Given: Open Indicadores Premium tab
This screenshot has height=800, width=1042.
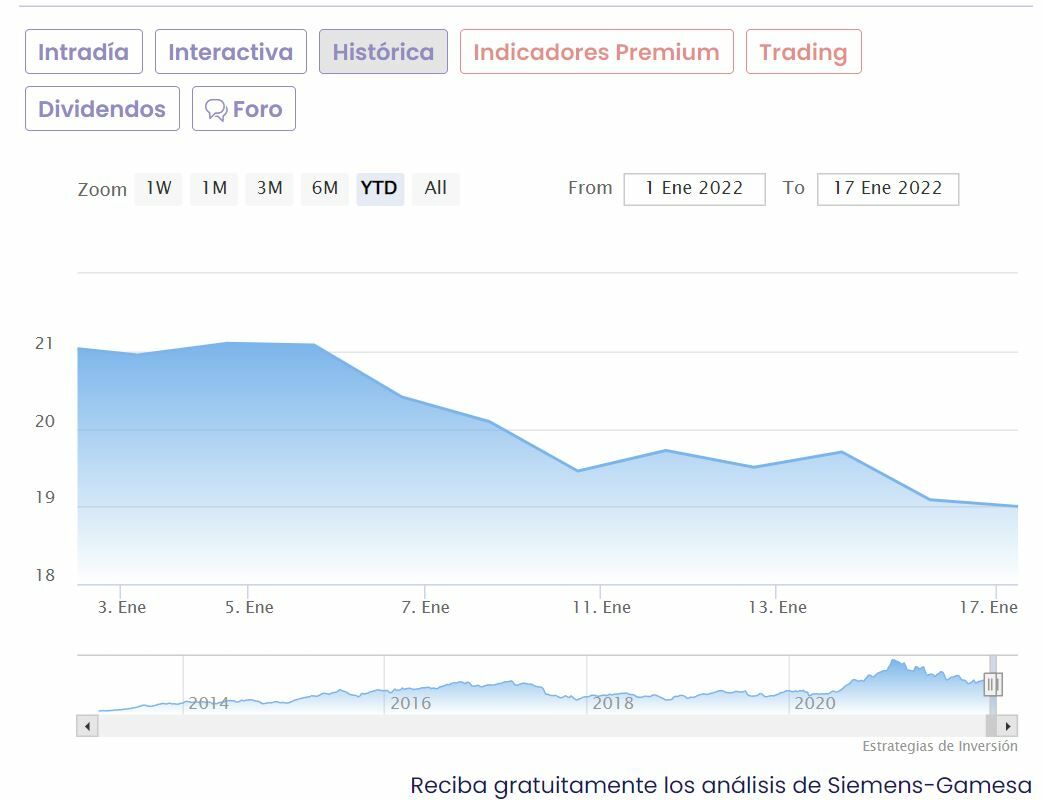Looking at the screenshot, I should (597, 52).
